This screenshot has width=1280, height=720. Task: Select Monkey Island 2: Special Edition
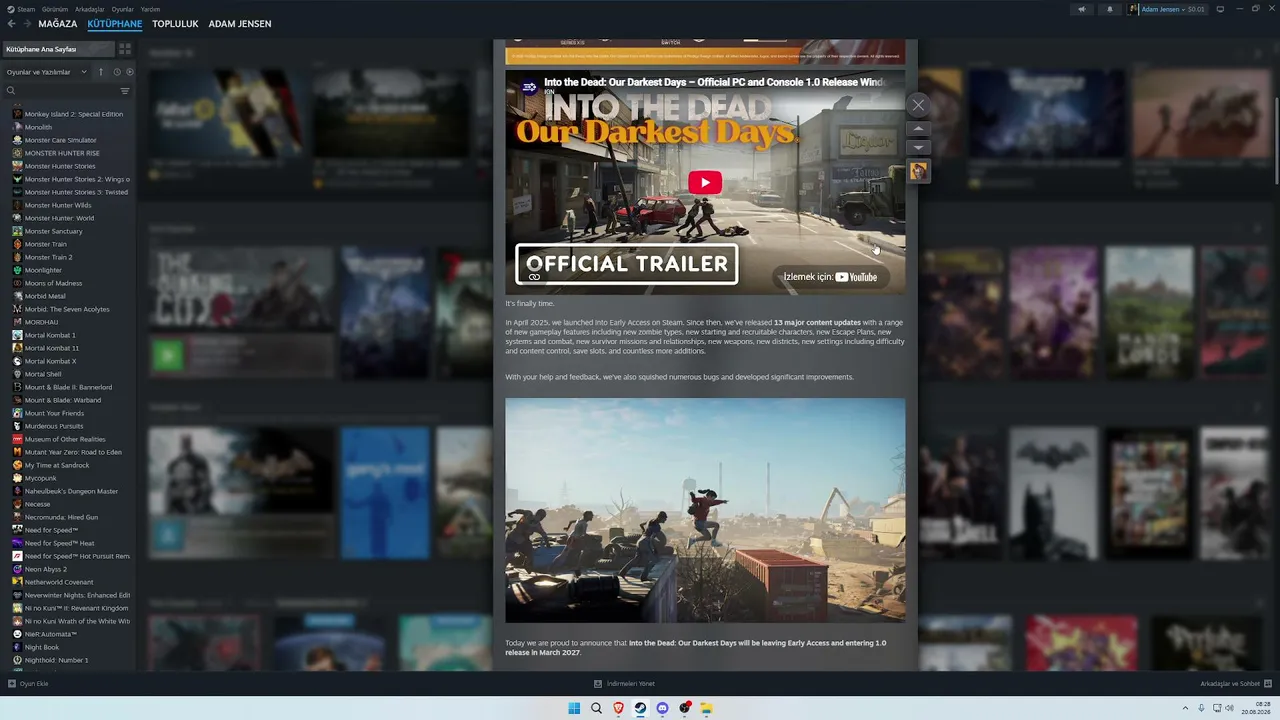[73, 114]
